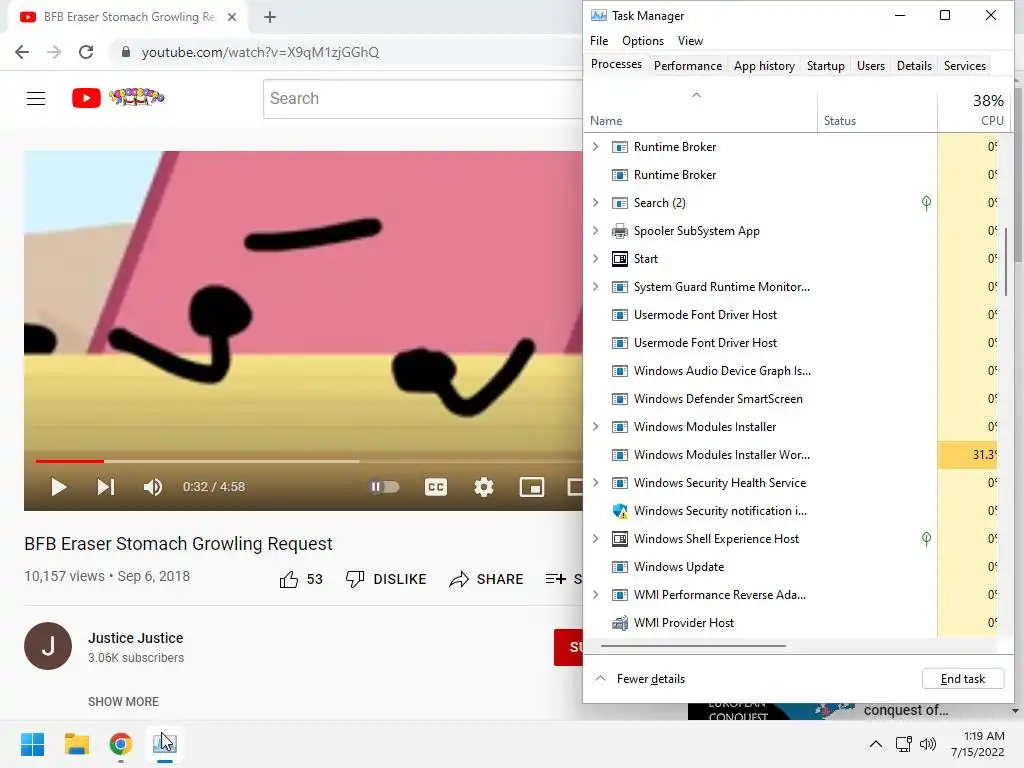Switch to the Users tab

pos(871,66)
